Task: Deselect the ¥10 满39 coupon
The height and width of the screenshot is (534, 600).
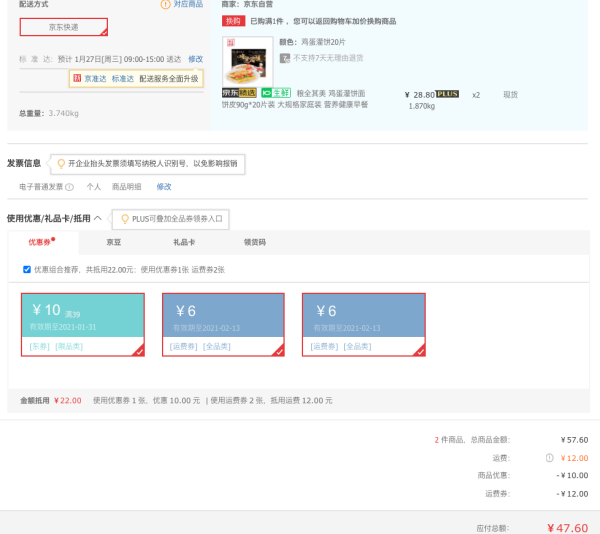Action: (x=83, y=325)
